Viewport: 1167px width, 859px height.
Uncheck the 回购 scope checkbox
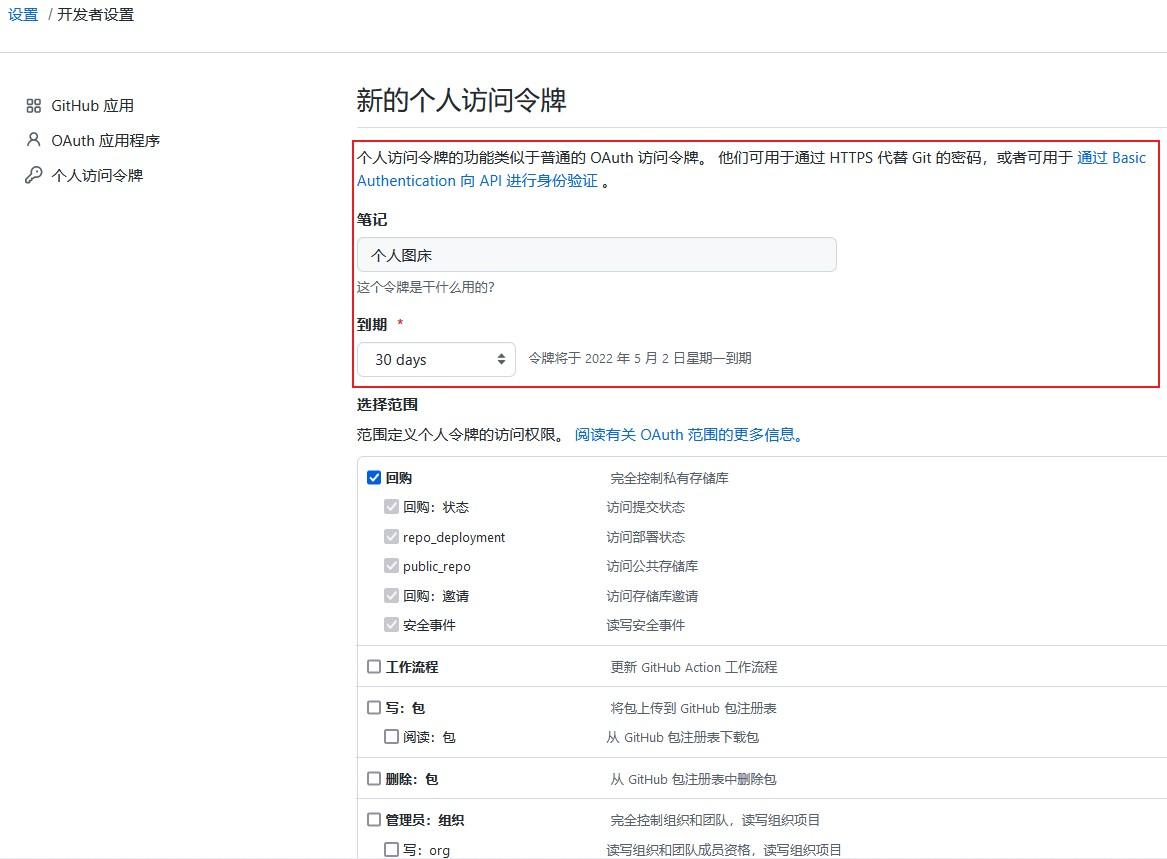pyautogui.click(x=374, y=477)
